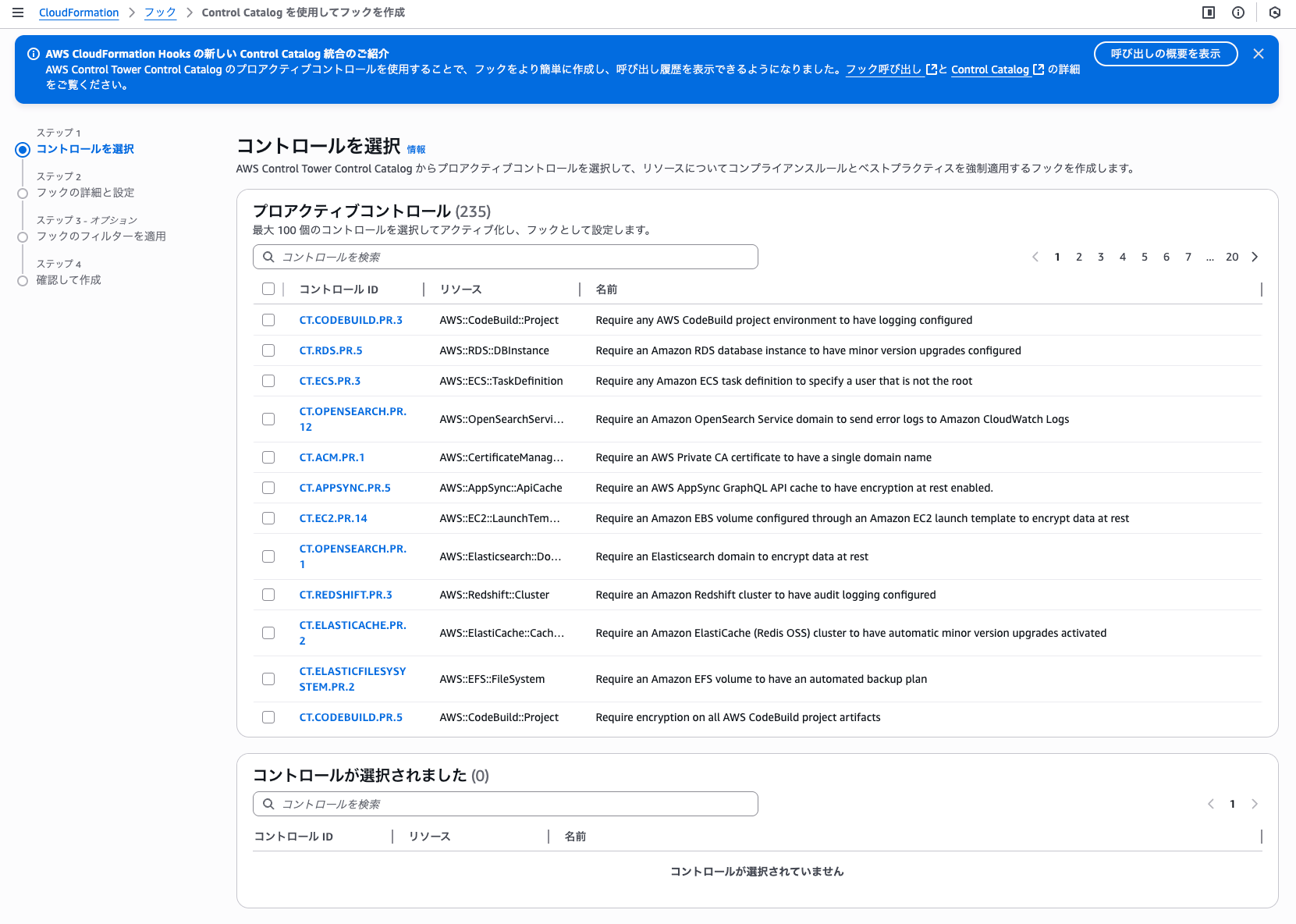
Task: Open CT.REDSHIFT.PR.3 control link
Action: pyautogui.click(x=346, y=595)
